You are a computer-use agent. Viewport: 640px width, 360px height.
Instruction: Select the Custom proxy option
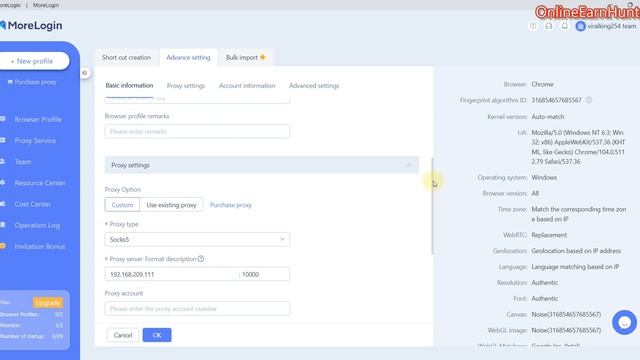[122, 205]
